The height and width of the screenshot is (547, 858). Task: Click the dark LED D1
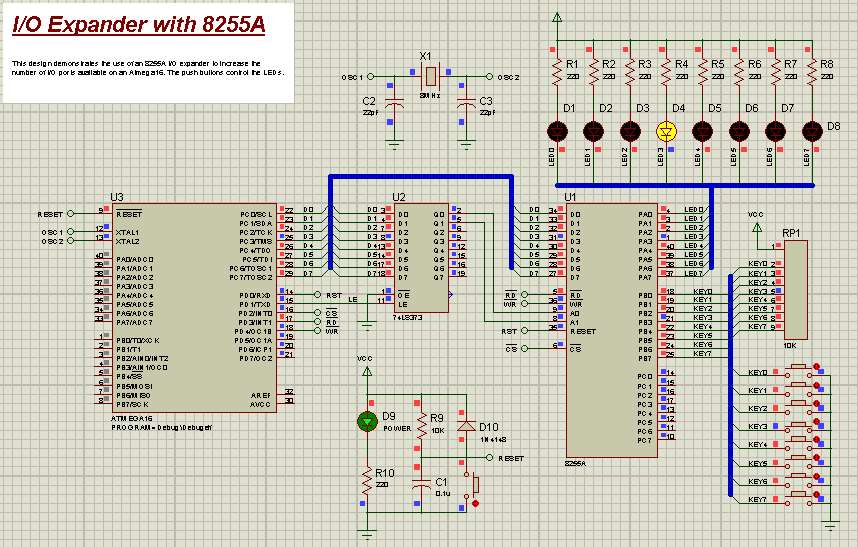(x=556, y=131)
